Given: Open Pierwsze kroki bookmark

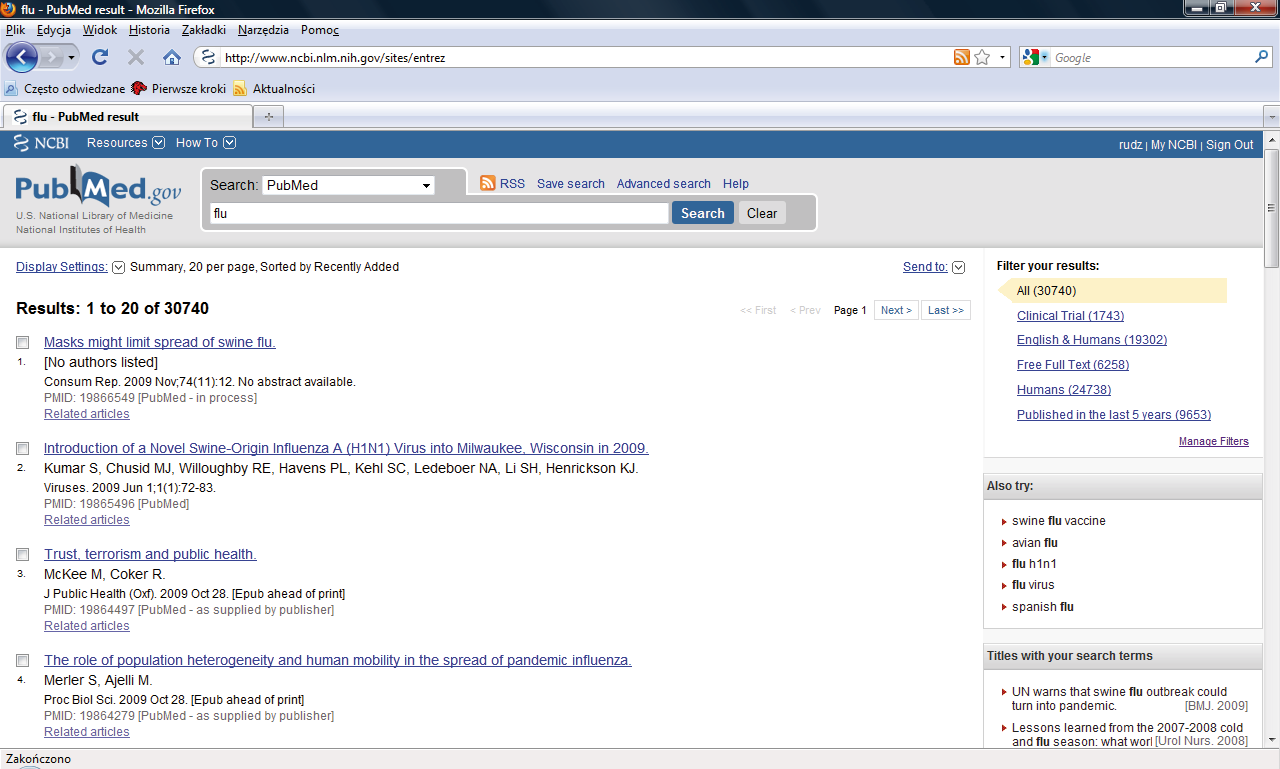Looking at the screenshot, I should 179,88.
